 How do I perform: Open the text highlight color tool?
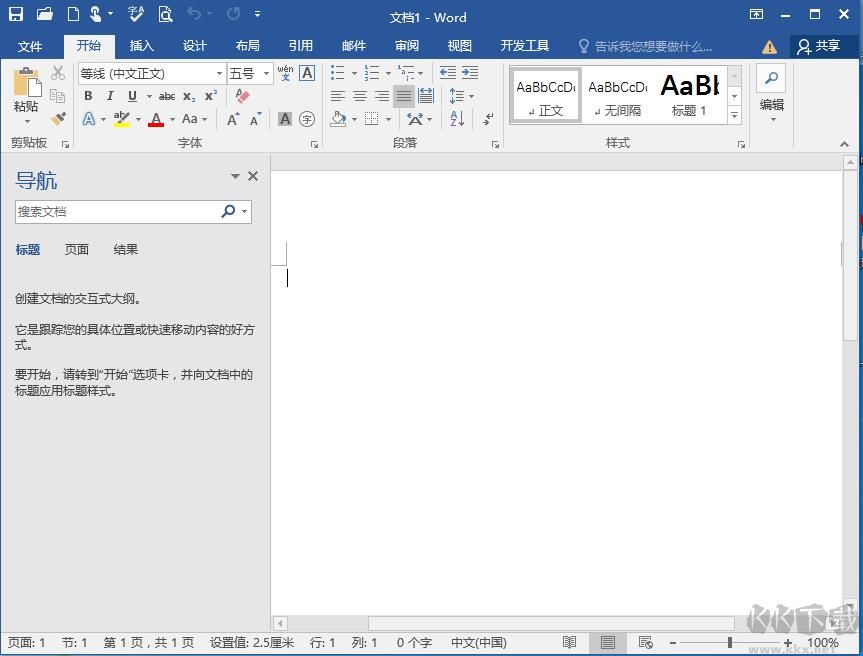pos(119,119)
